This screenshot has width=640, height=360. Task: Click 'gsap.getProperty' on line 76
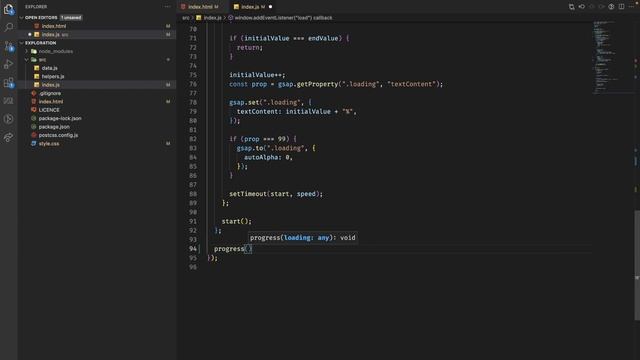pos(308,84)
